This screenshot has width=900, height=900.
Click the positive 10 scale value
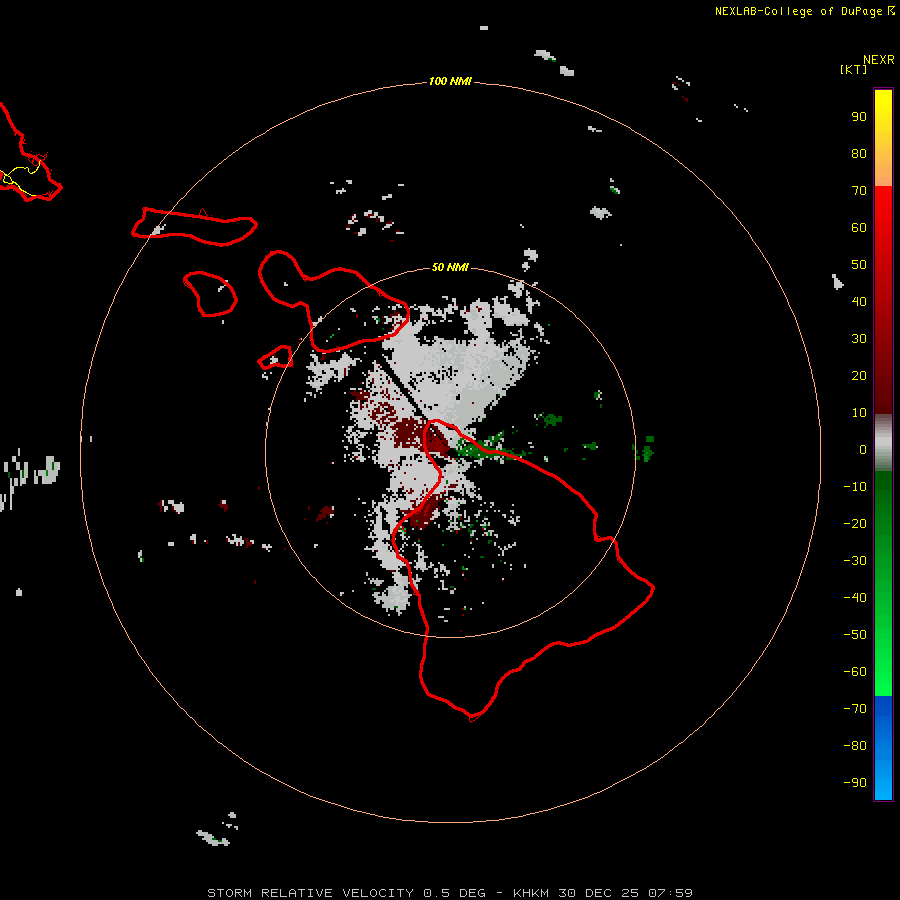click(859, 413)
